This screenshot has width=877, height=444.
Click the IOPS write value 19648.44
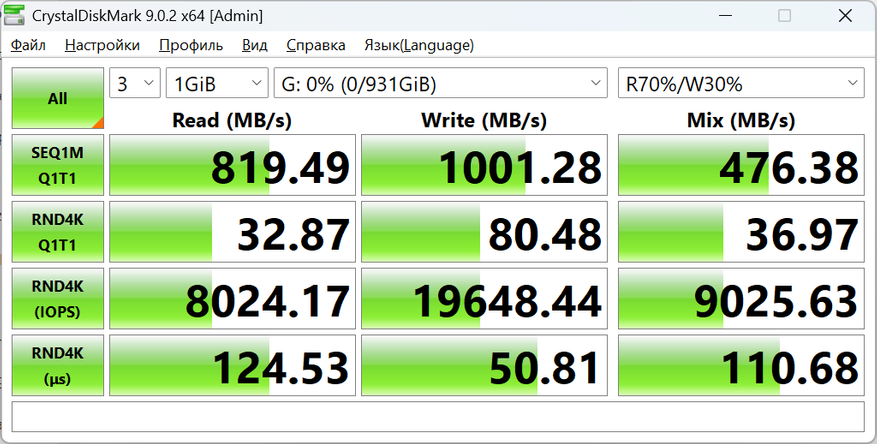(x=484, y=299)
